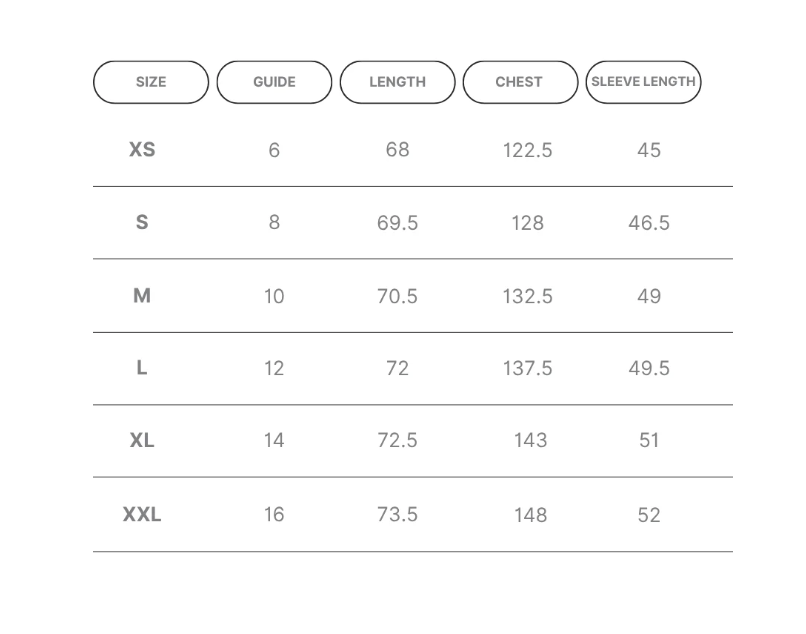Click chest value 122.5 for XS
806x634 pixels.
click(x=527, y=150)
